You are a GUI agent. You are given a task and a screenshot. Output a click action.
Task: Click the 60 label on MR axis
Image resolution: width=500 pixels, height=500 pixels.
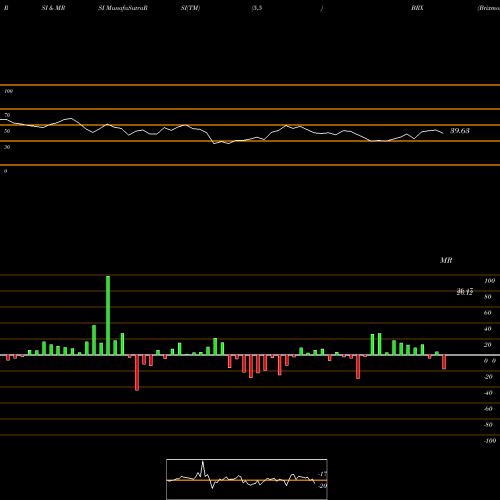pyautogui.click(x=488, y=313)
